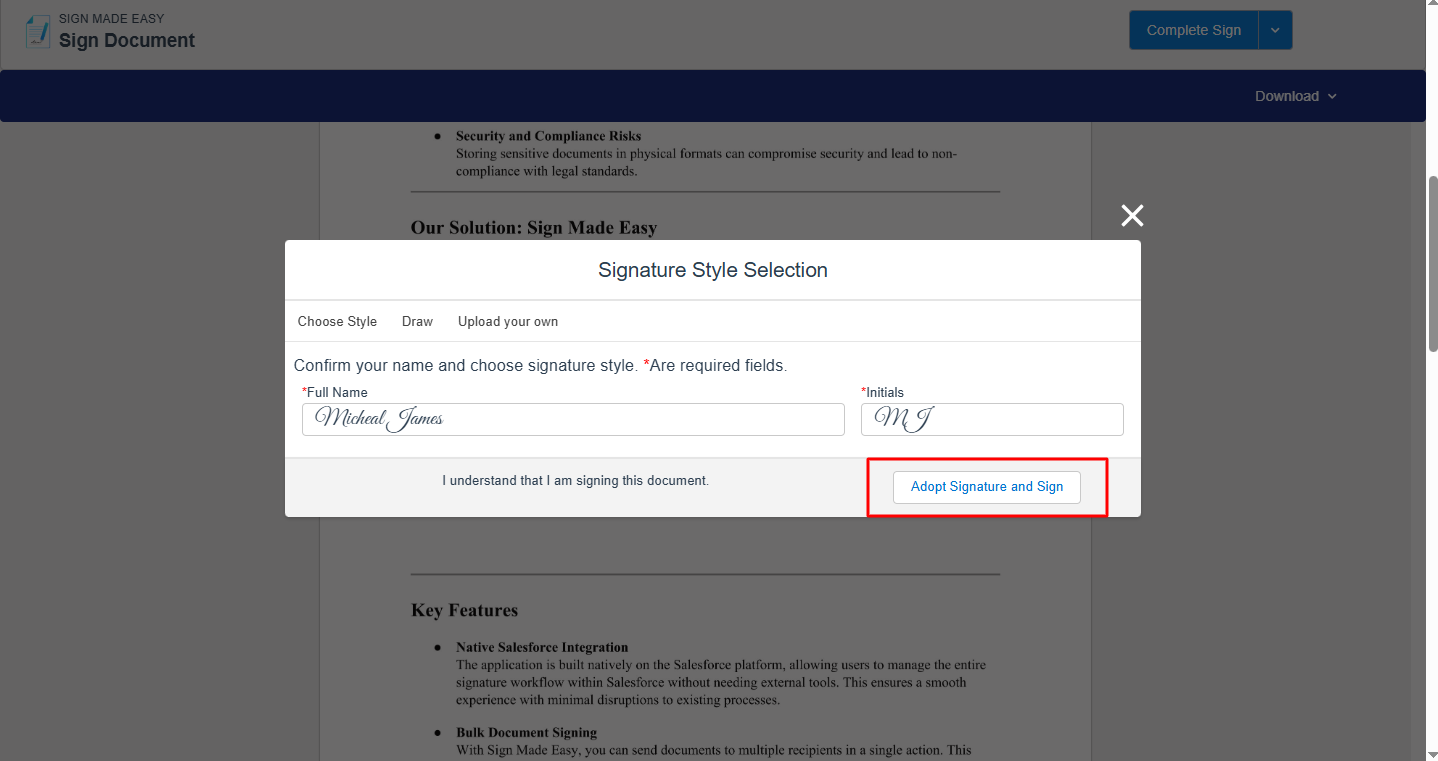Screen dimensions: 1438x761
Task: Click the Sign Made Easy logo icon
Action: click(38, 31)
